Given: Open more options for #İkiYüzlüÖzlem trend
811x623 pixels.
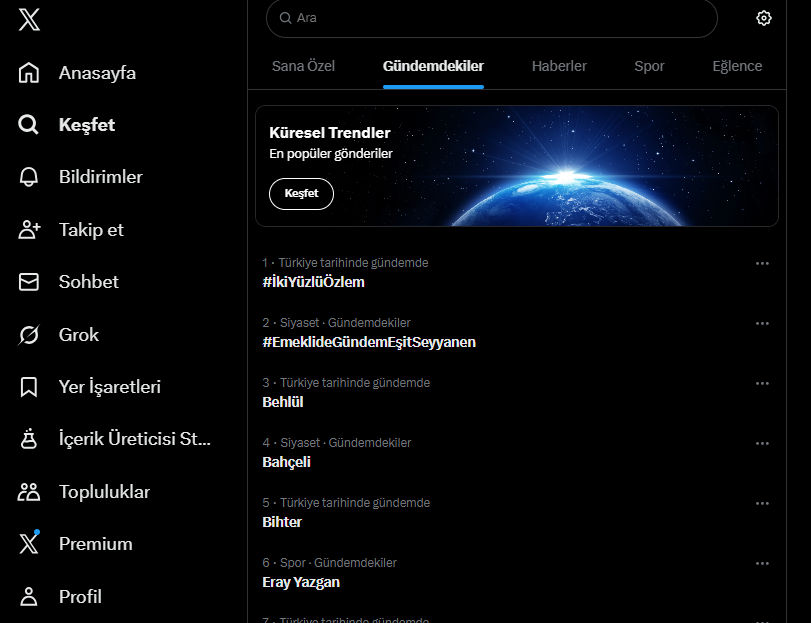Looking at the screenshot, I should click(x=762, y=263).
